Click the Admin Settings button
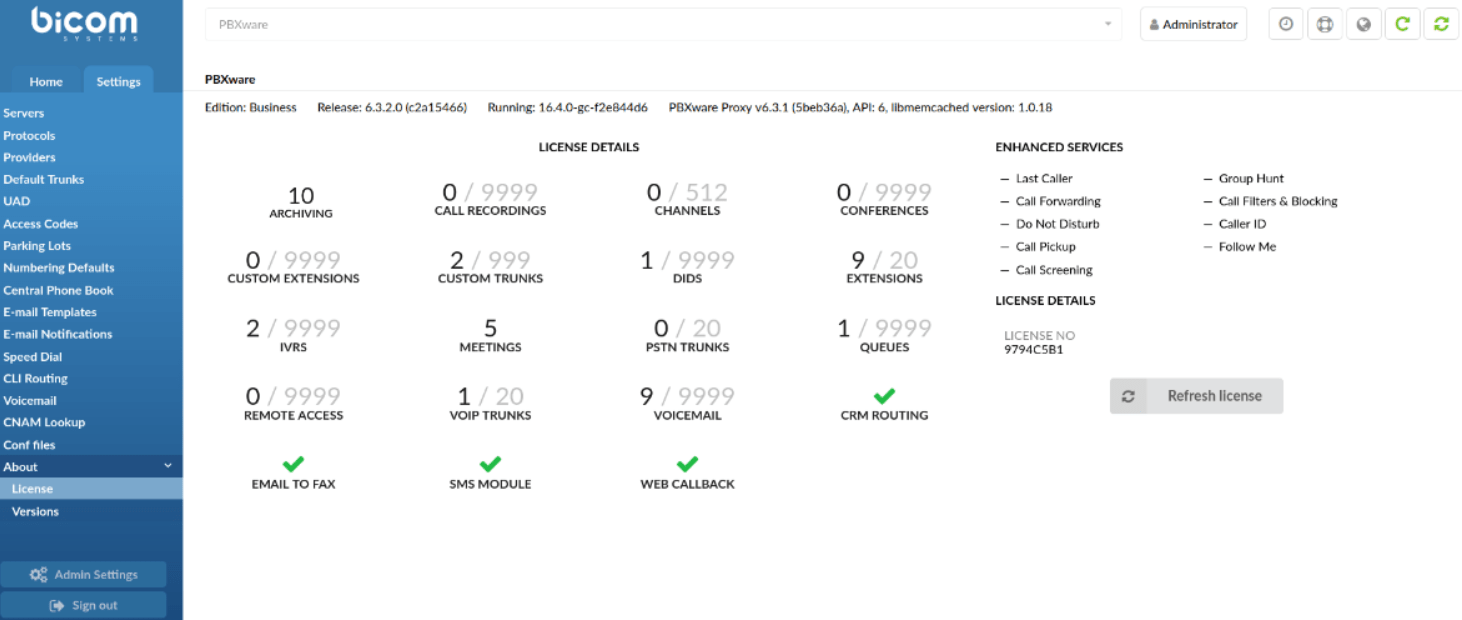 [x=84, y=574]
